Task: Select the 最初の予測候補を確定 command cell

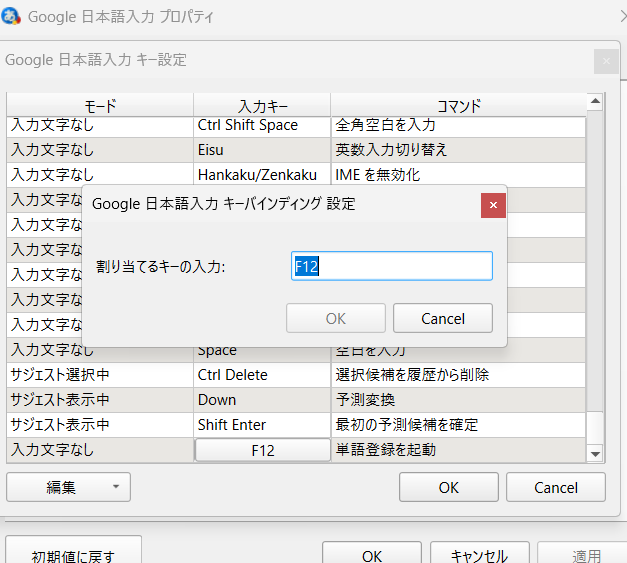Action: pos(458,425)
